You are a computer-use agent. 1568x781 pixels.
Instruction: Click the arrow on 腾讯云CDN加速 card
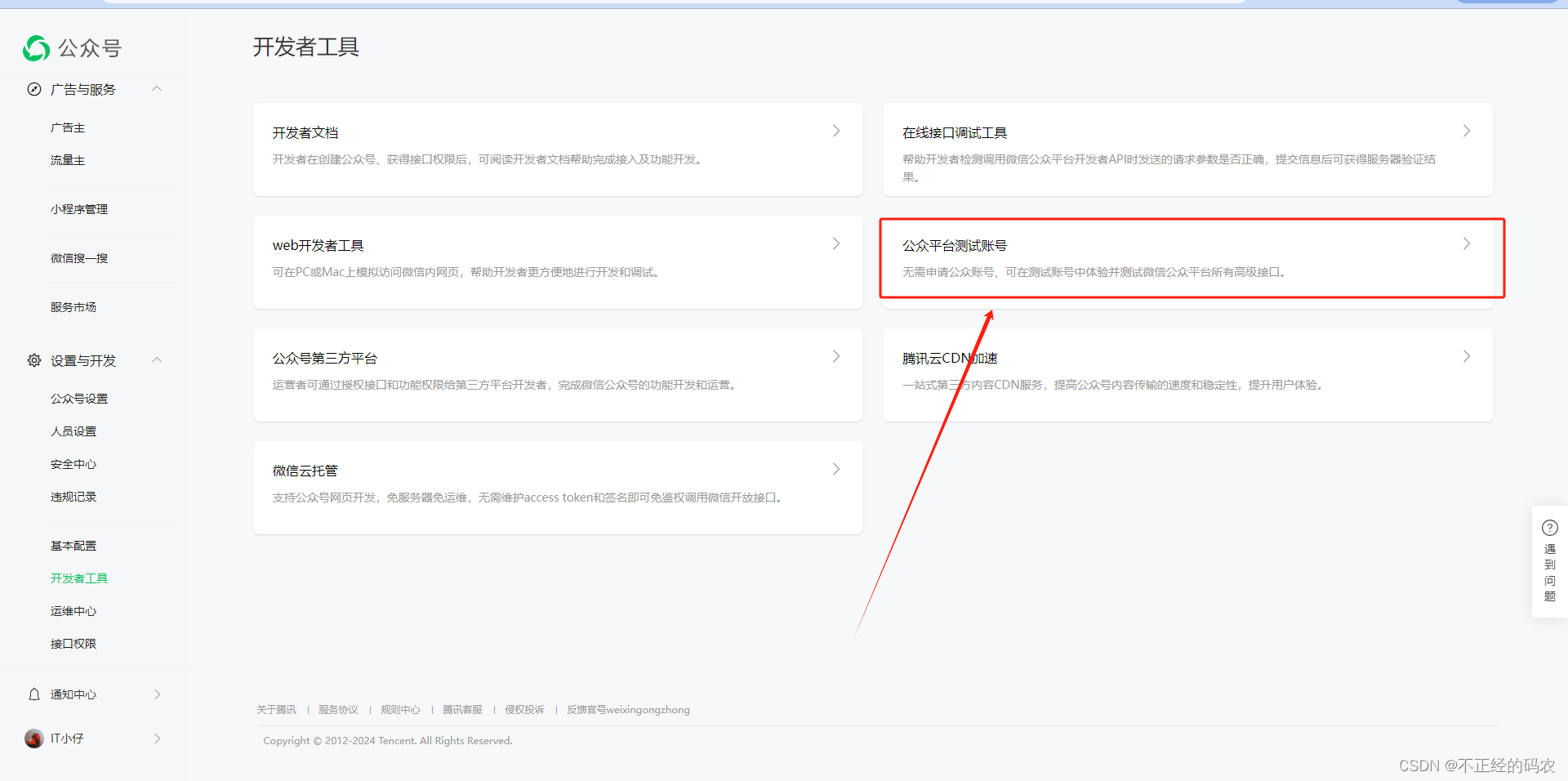point(1467,356)
